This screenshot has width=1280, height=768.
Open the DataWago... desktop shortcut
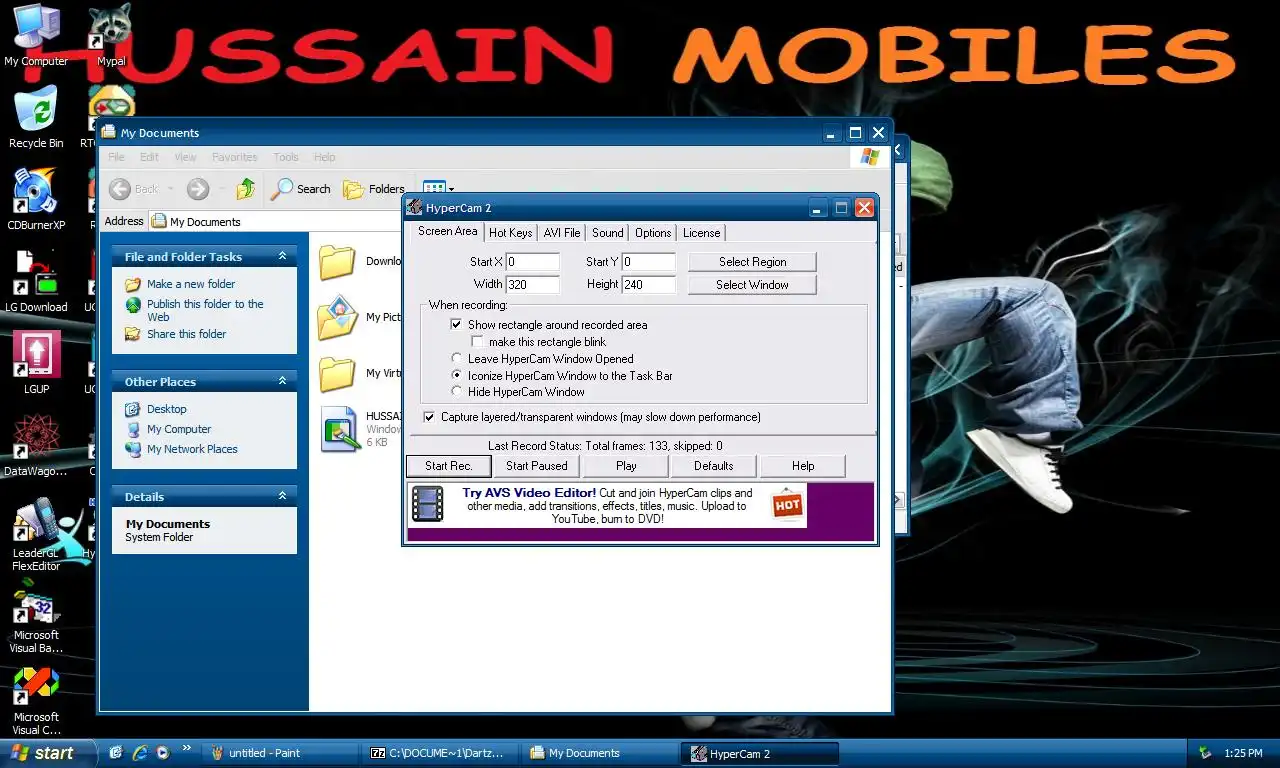(x=36, y=445)
